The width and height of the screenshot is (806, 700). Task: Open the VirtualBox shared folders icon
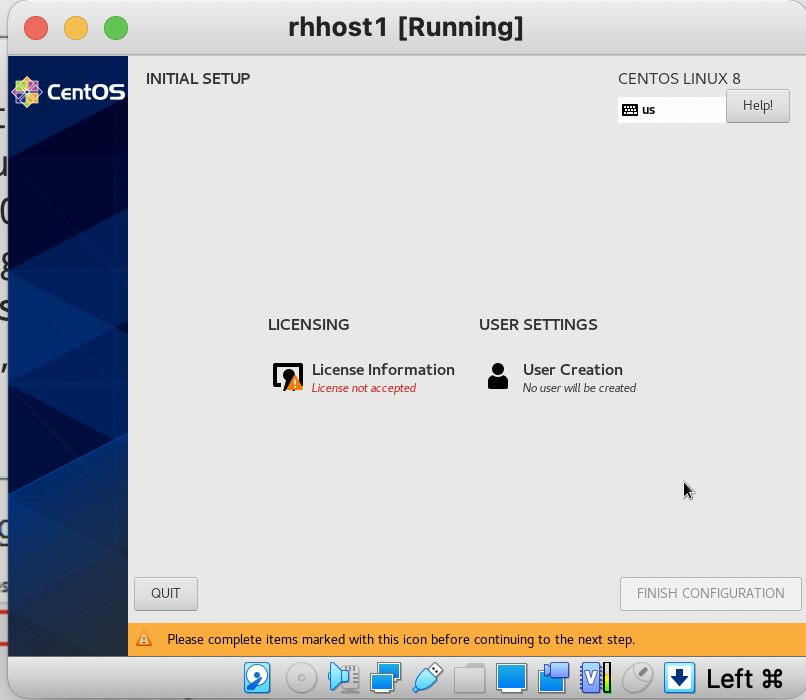point(469,678)
